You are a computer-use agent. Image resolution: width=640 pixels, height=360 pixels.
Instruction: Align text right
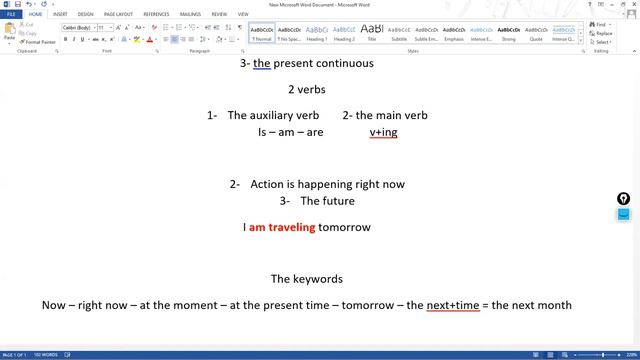coord(183,39)
